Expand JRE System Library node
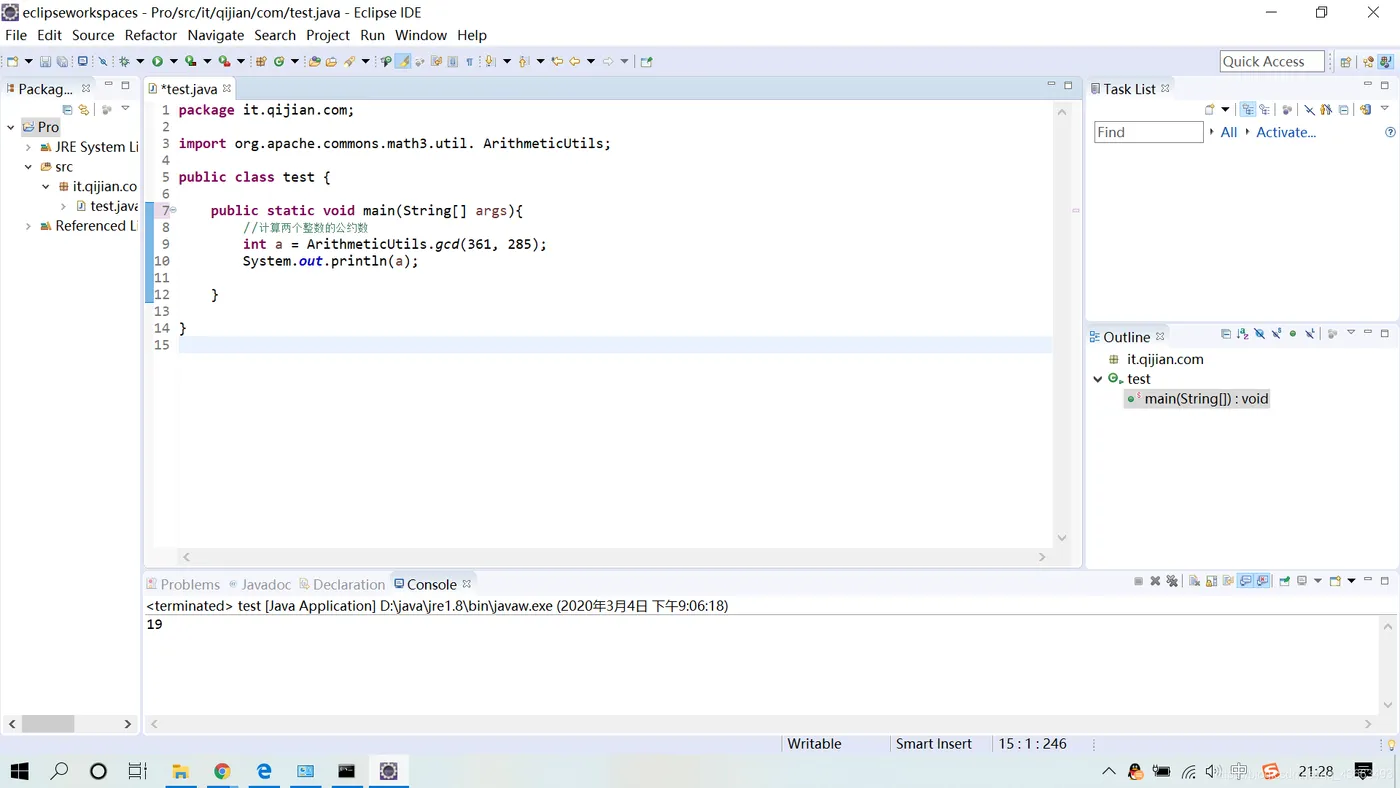This screenshot has height=788, width=1400. tap(28, 147)
